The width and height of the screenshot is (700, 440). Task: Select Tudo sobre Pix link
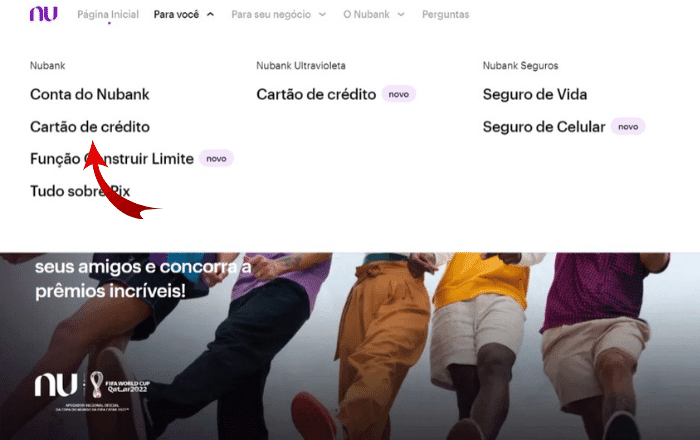tap(80, 191)
